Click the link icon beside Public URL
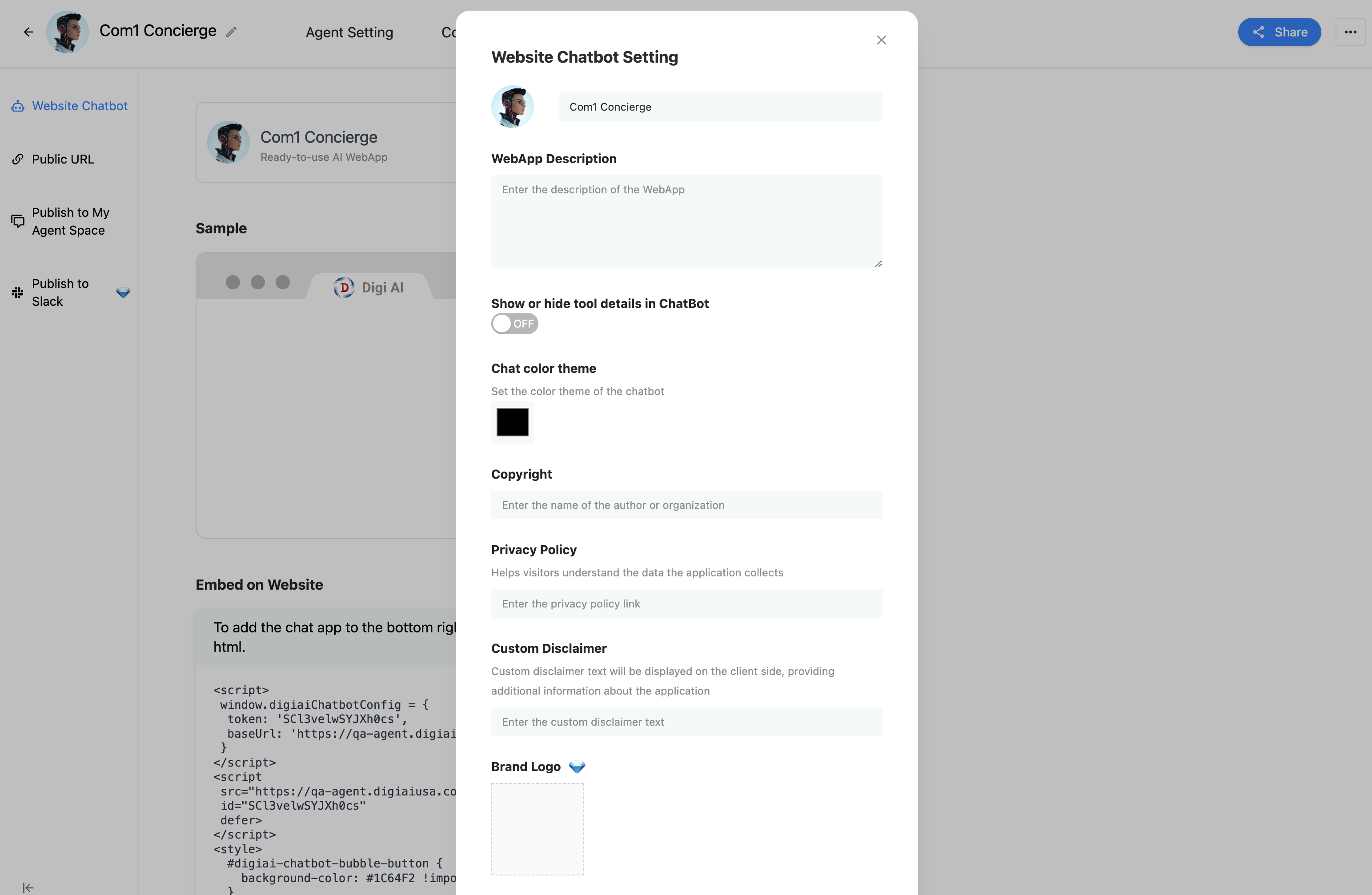Image resolution: width=1372 pixels, height=895 pixels. [x=18, y=159]
